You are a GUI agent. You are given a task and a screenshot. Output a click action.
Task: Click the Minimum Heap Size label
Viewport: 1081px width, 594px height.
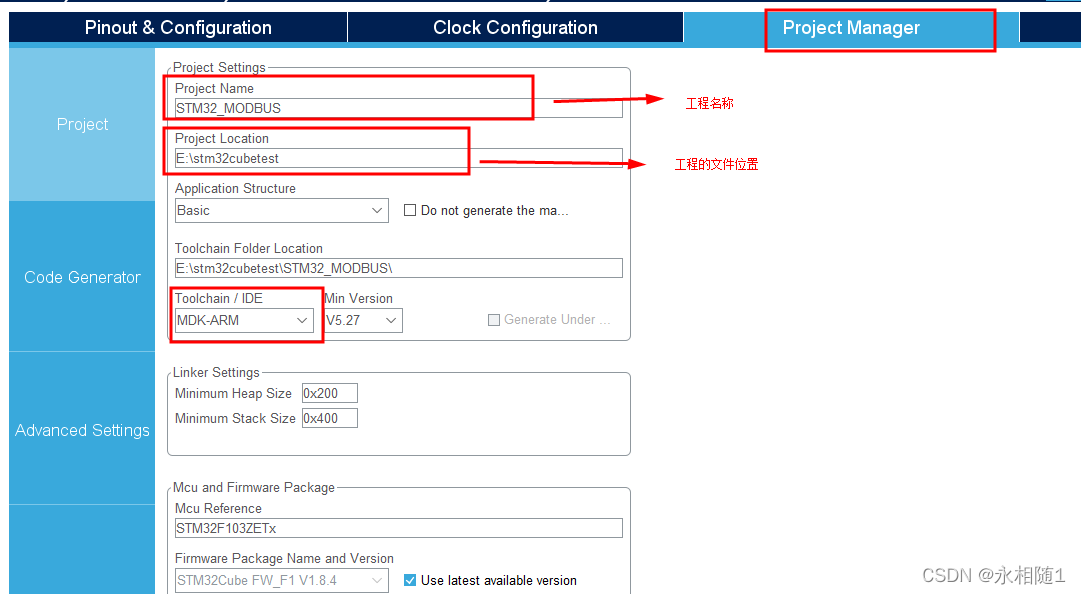tap(233, 393)
